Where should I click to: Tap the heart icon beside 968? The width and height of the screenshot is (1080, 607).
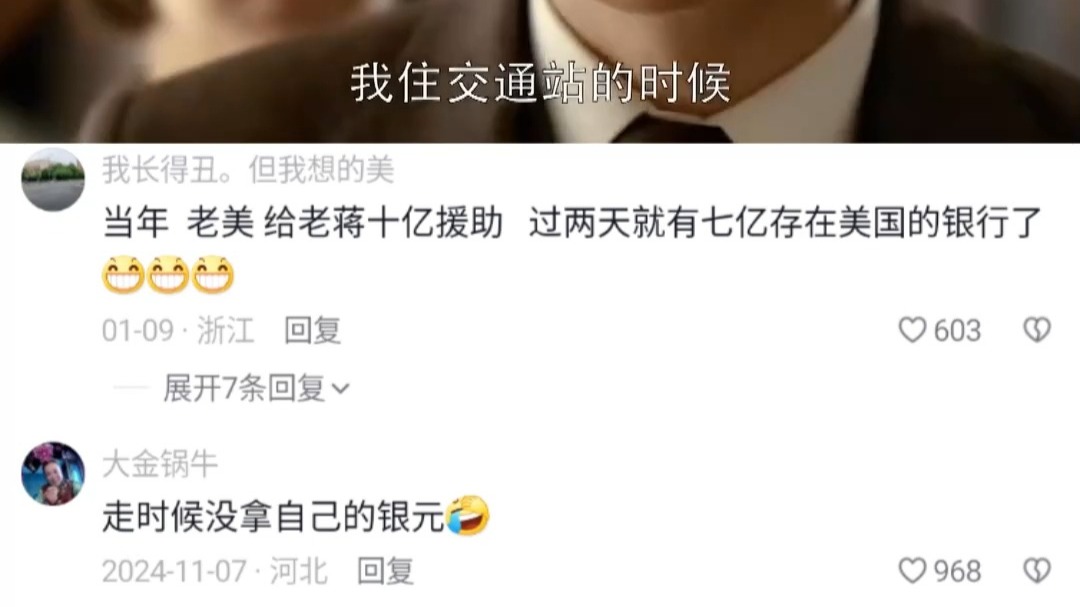912,570
